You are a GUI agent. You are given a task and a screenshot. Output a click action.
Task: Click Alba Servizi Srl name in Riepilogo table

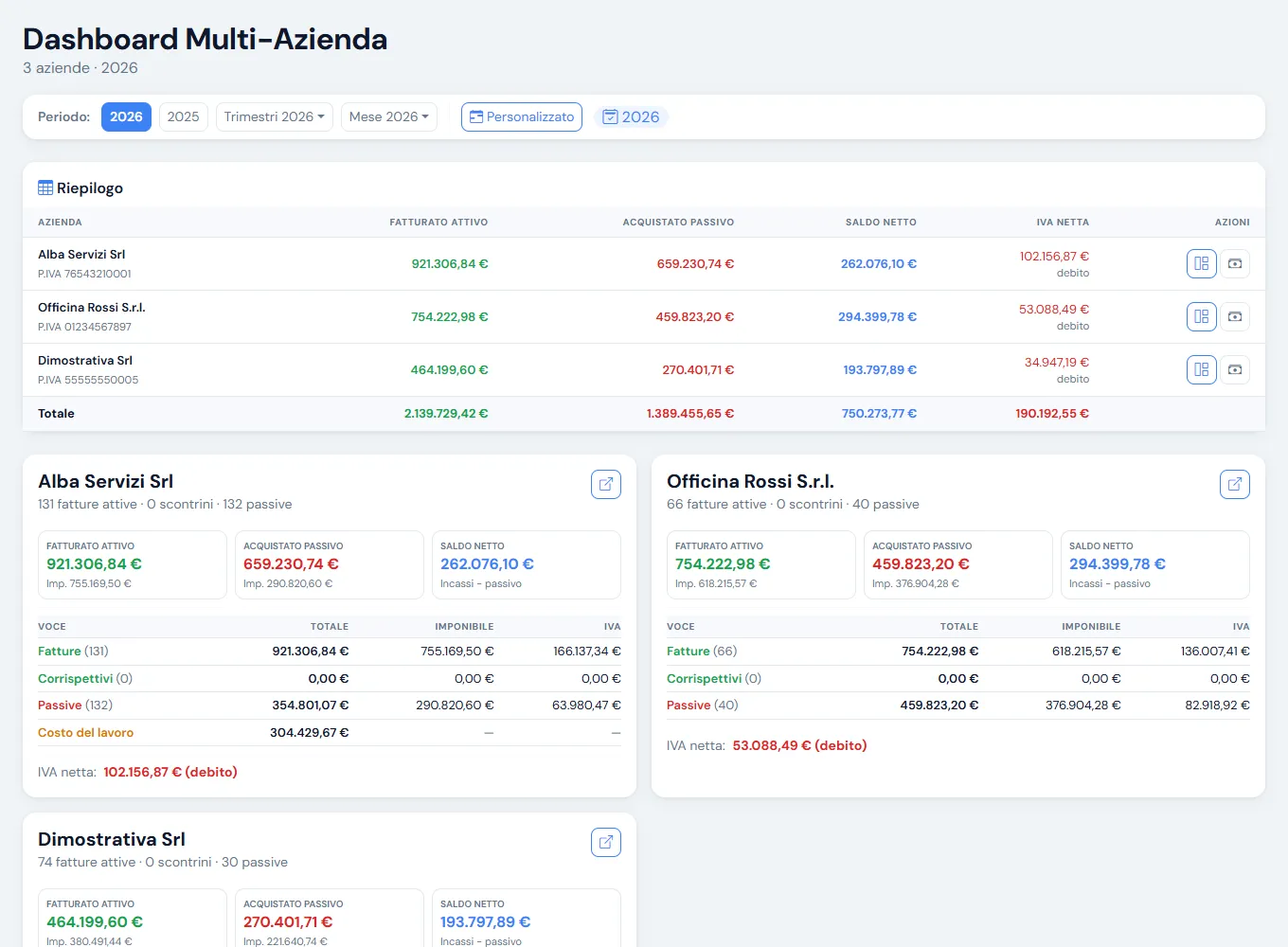(81, 255)
